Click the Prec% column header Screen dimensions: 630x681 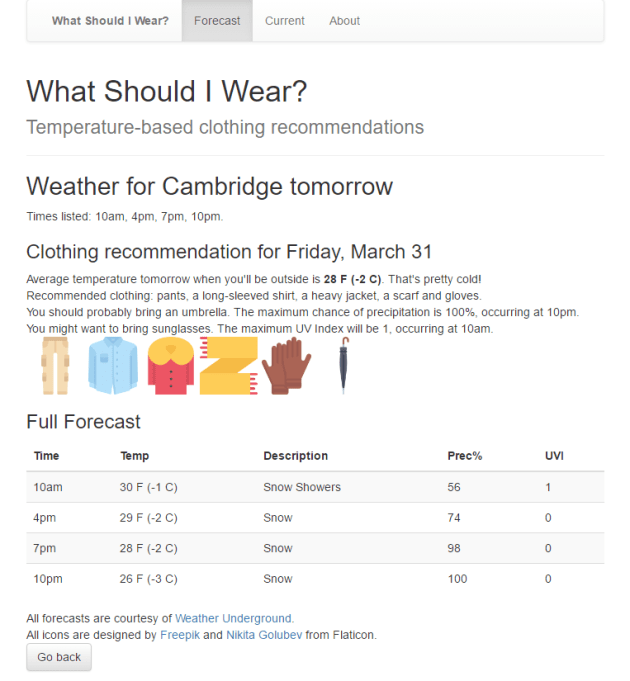coord(465,456)
